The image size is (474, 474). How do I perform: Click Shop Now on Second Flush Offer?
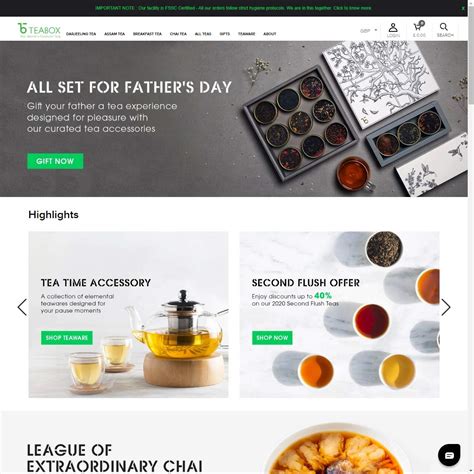(x=272, y=338)
